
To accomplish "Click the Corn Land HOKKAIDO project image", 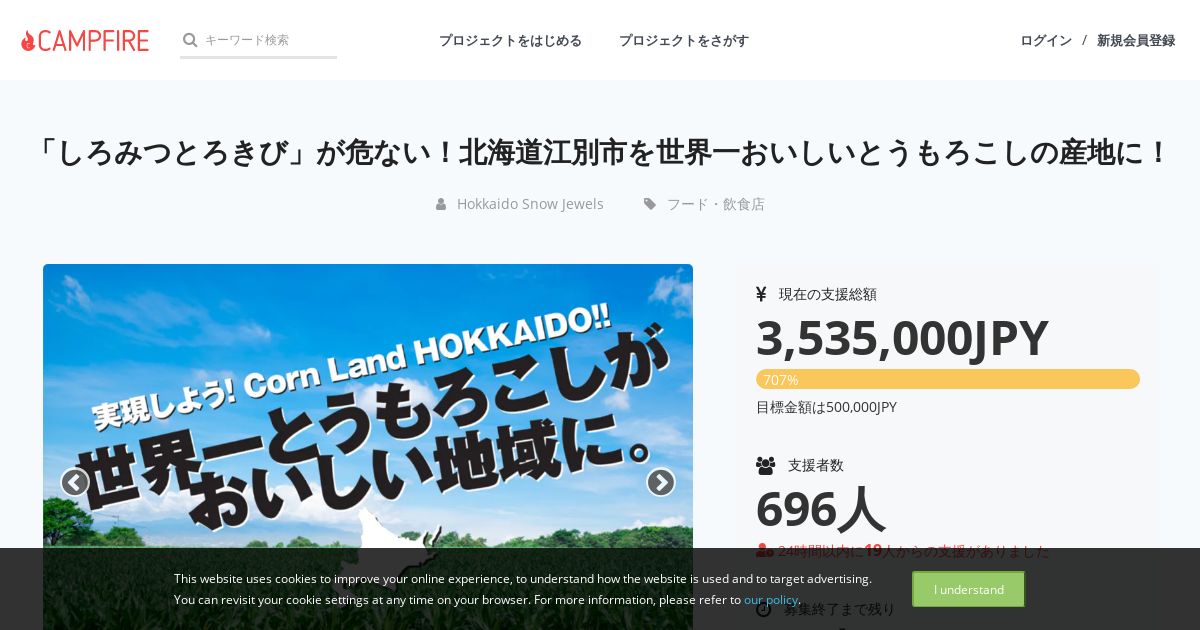I will (x=368, y=447).
